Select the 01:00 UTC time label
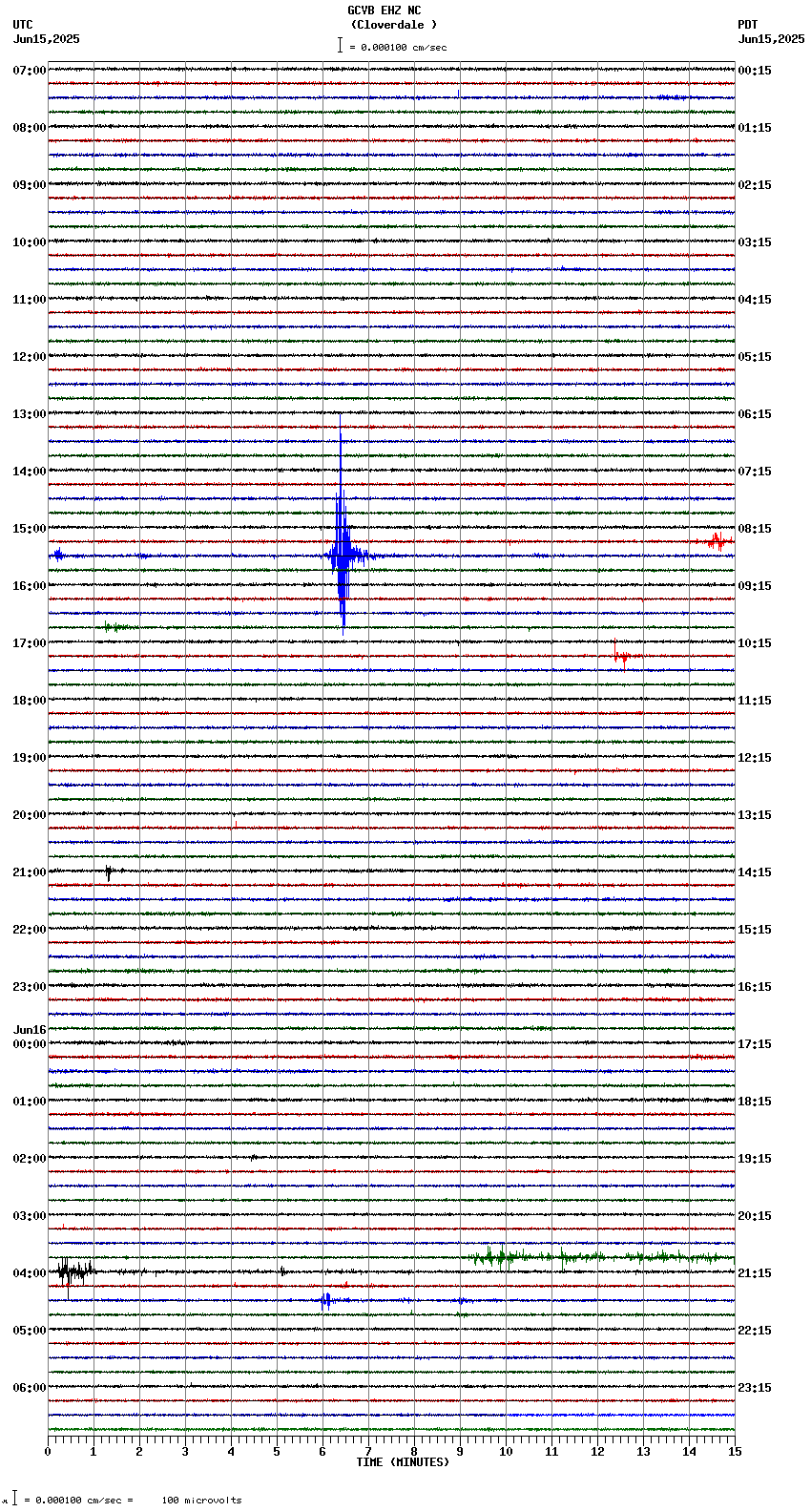This screenshot has height=1512, width=811. coord(30,1102)
